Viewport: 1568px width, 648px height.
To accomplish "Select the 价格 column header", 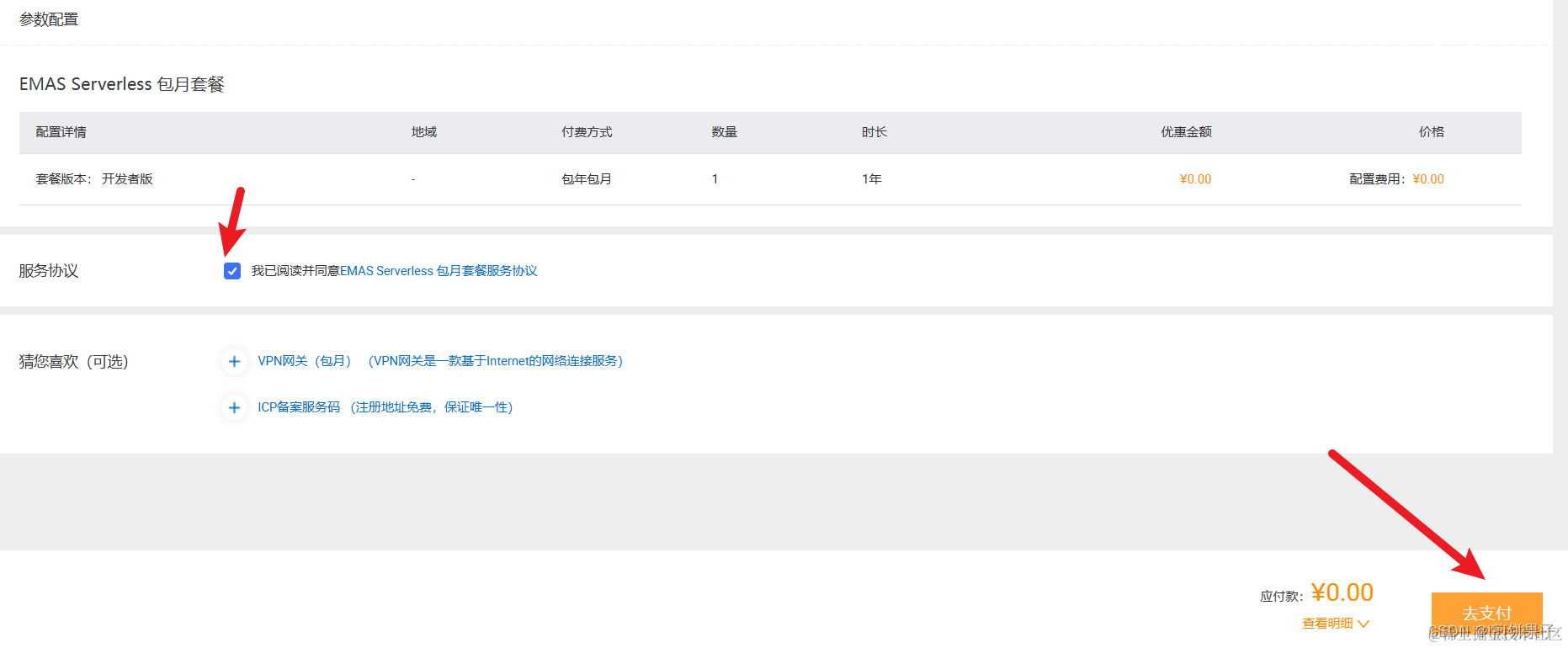I will click(x=1432, y=132).
